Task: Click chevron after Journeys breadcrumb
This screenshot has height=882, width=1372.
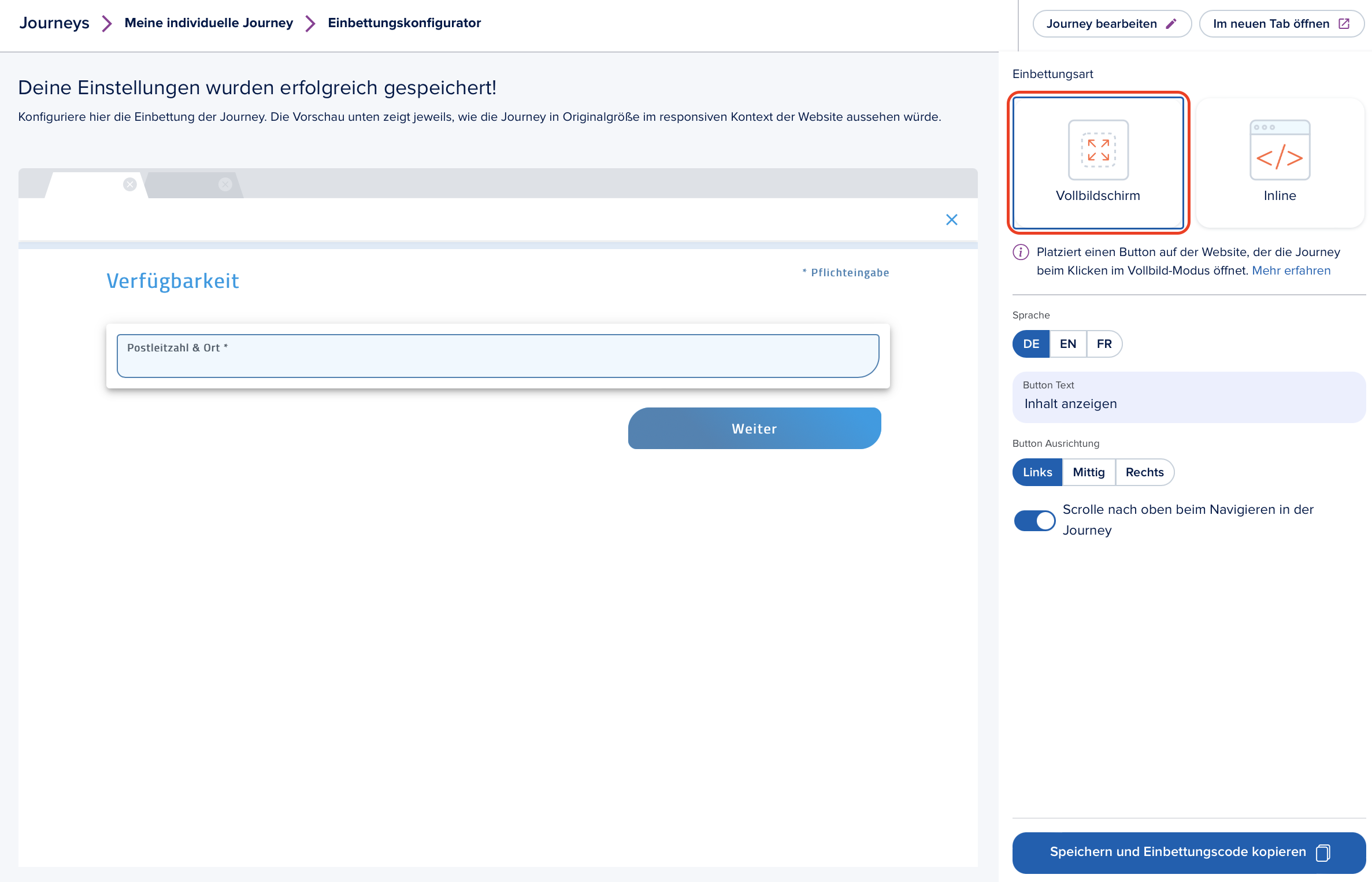Action: tap(107, 24)
